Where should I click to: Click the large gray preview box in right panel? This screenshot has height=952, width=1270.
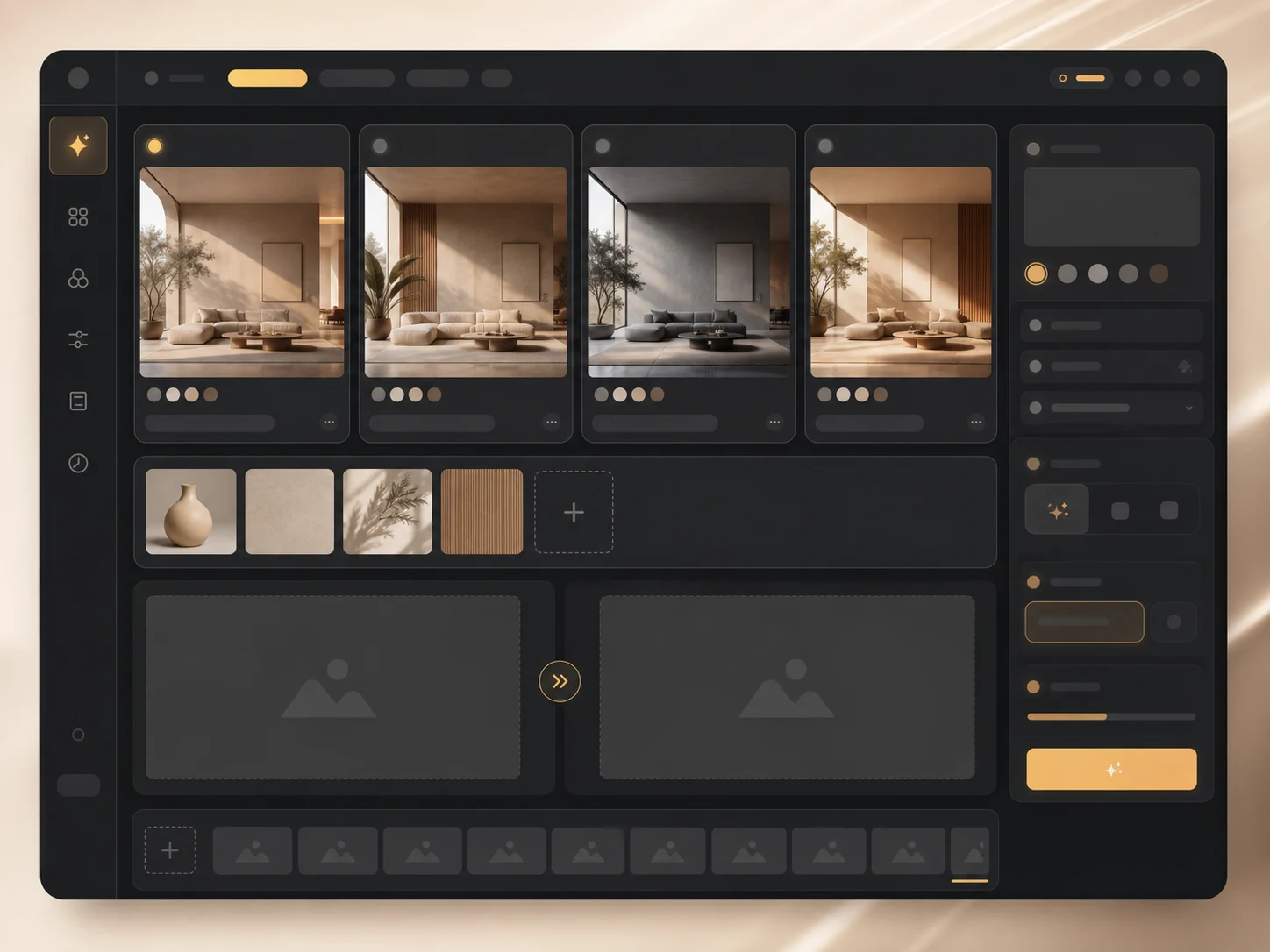coord(1111,207)
